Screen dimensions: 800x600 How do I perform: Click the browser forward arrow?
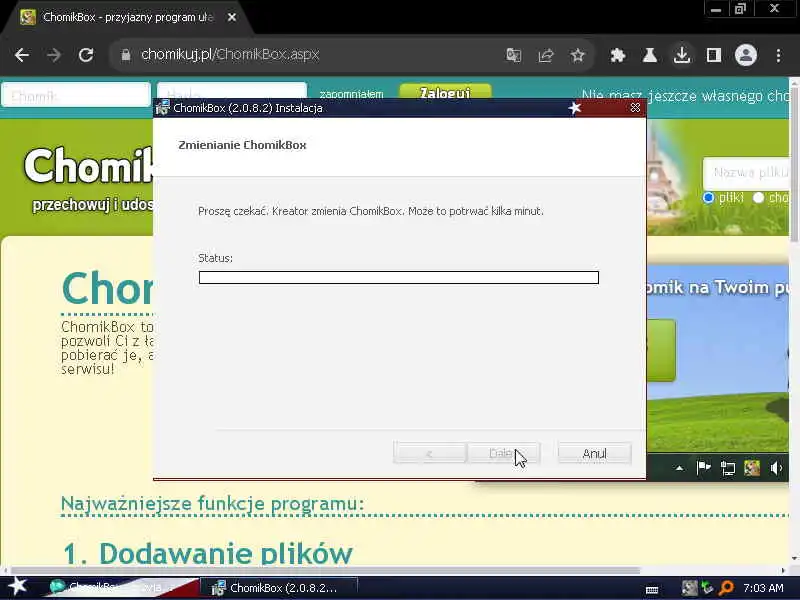tap(54, 55)
